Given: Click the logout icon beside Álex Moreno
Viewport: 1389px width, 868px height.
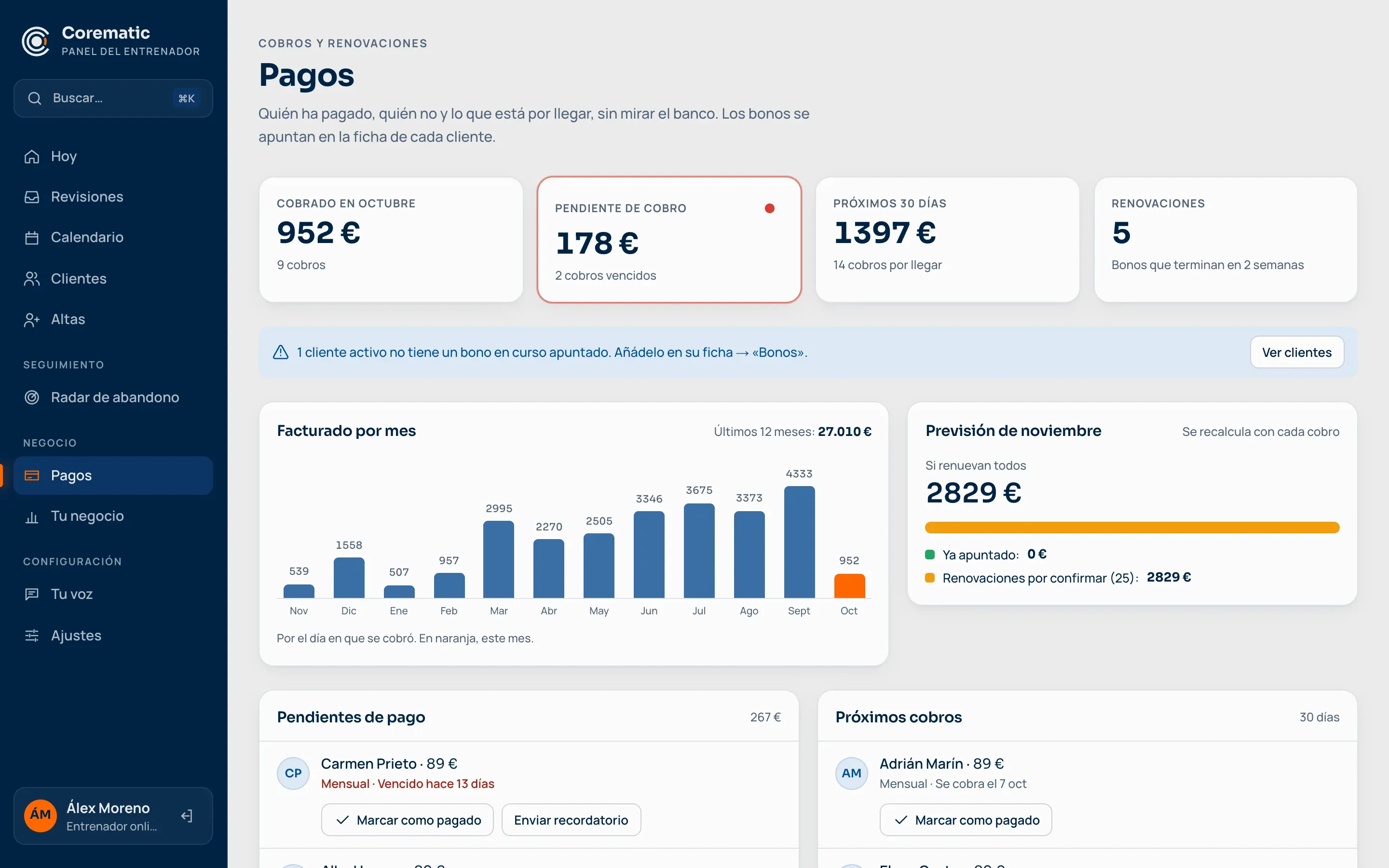Looking at the screenshot, I should [x=187, y=816].
